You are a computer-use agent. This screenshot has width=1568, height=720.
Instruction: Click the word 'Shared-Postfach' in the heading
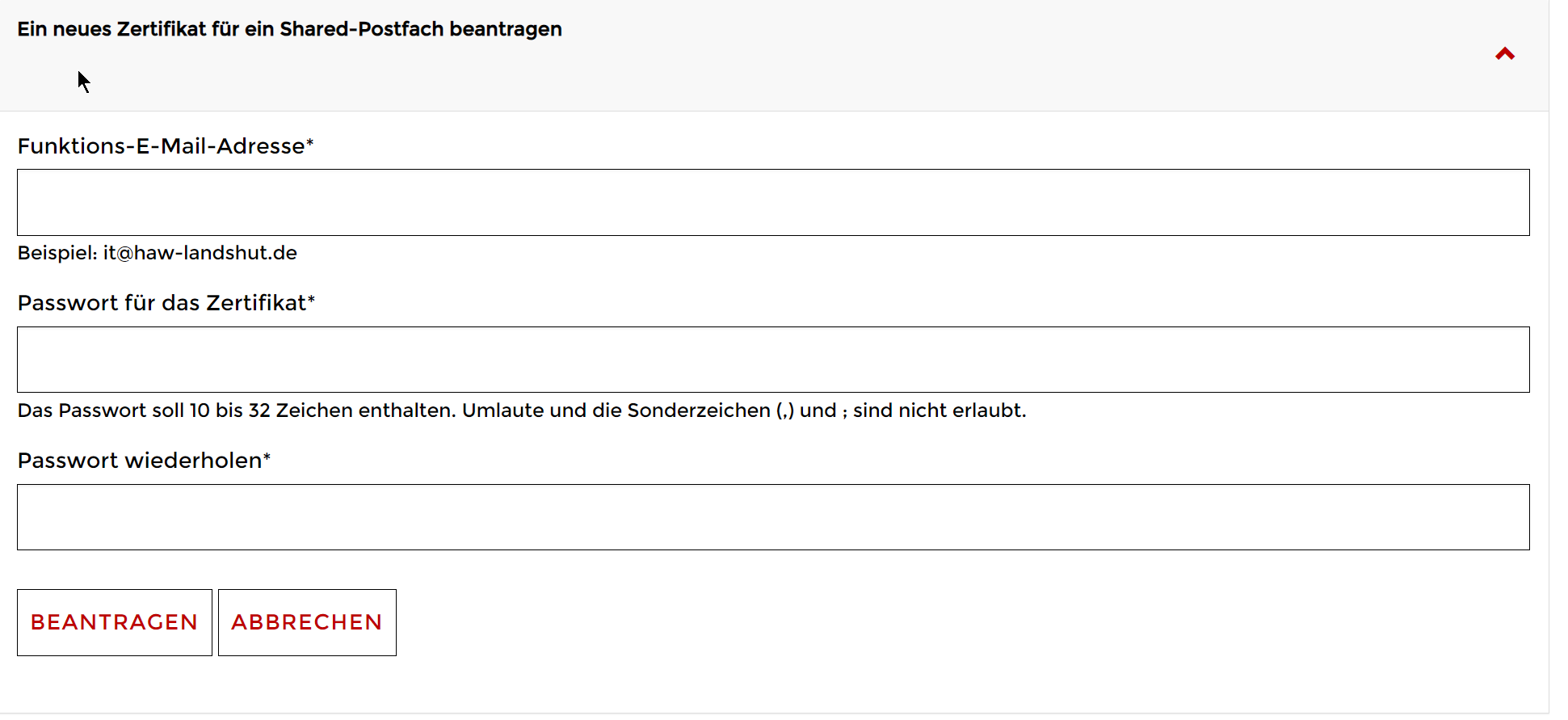(362, 29)
